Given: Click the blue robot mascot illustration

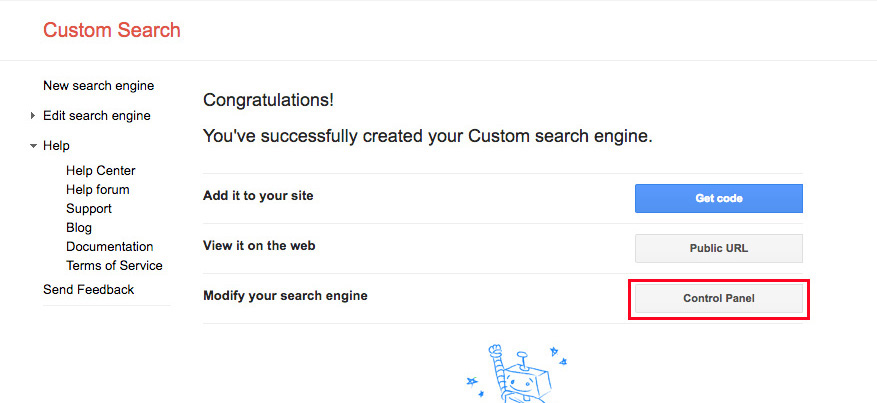Looking at the screenshot, I should (516, 373).
